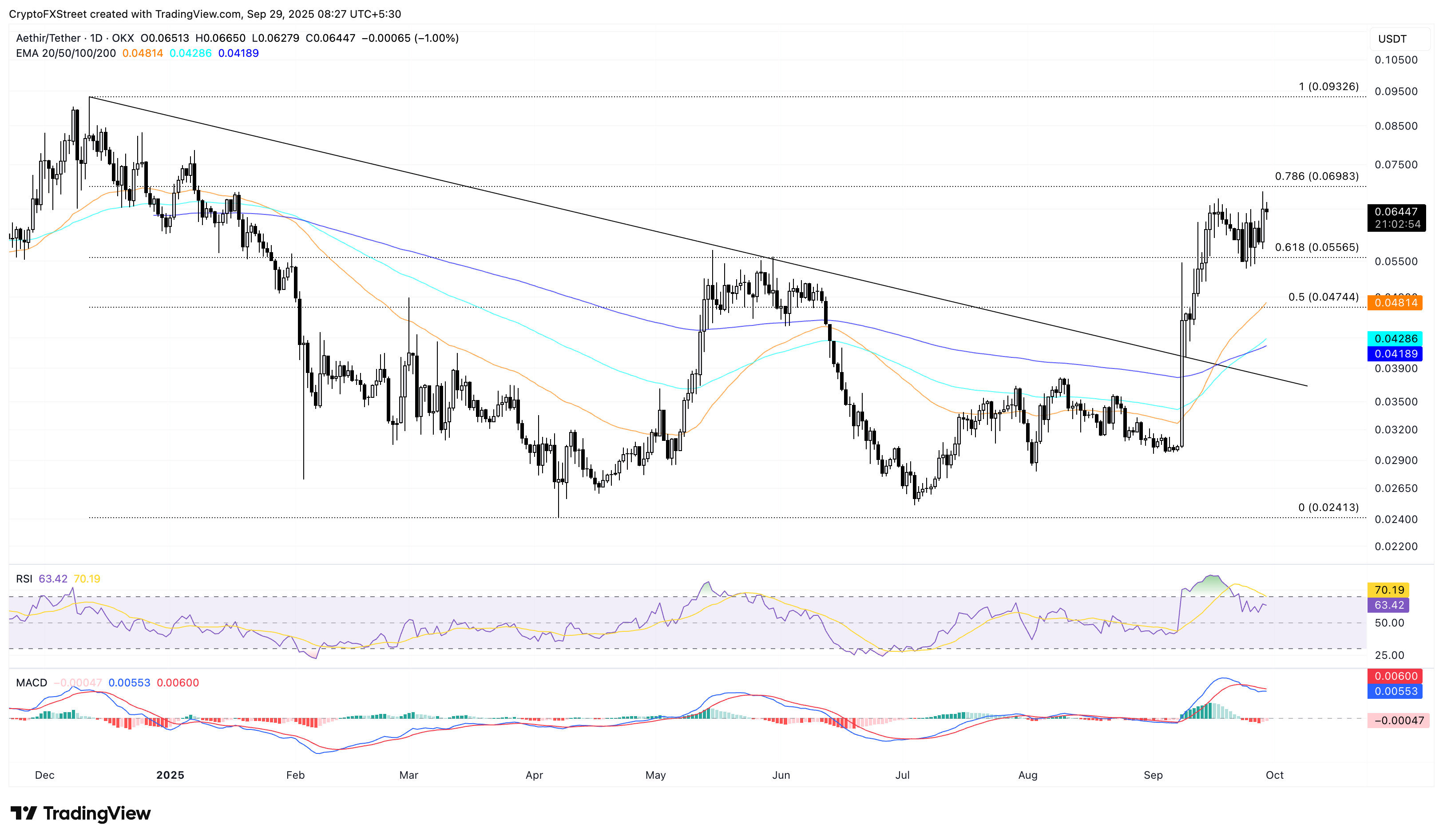
Task: Click the TradingView logo
Action: click(x=80, y=813)
